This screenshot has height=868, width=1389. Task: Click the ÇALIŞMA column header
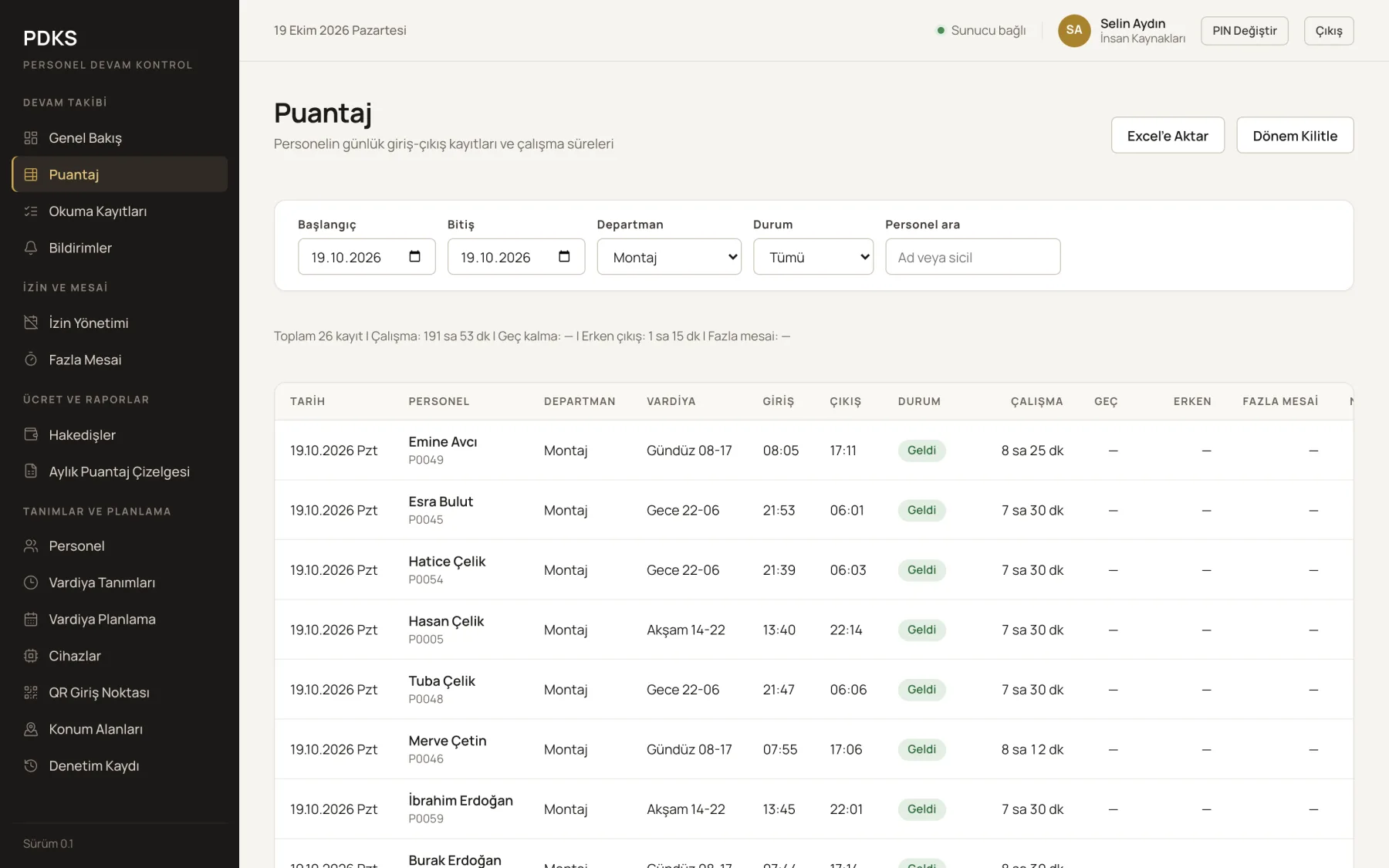[1036, 401]
